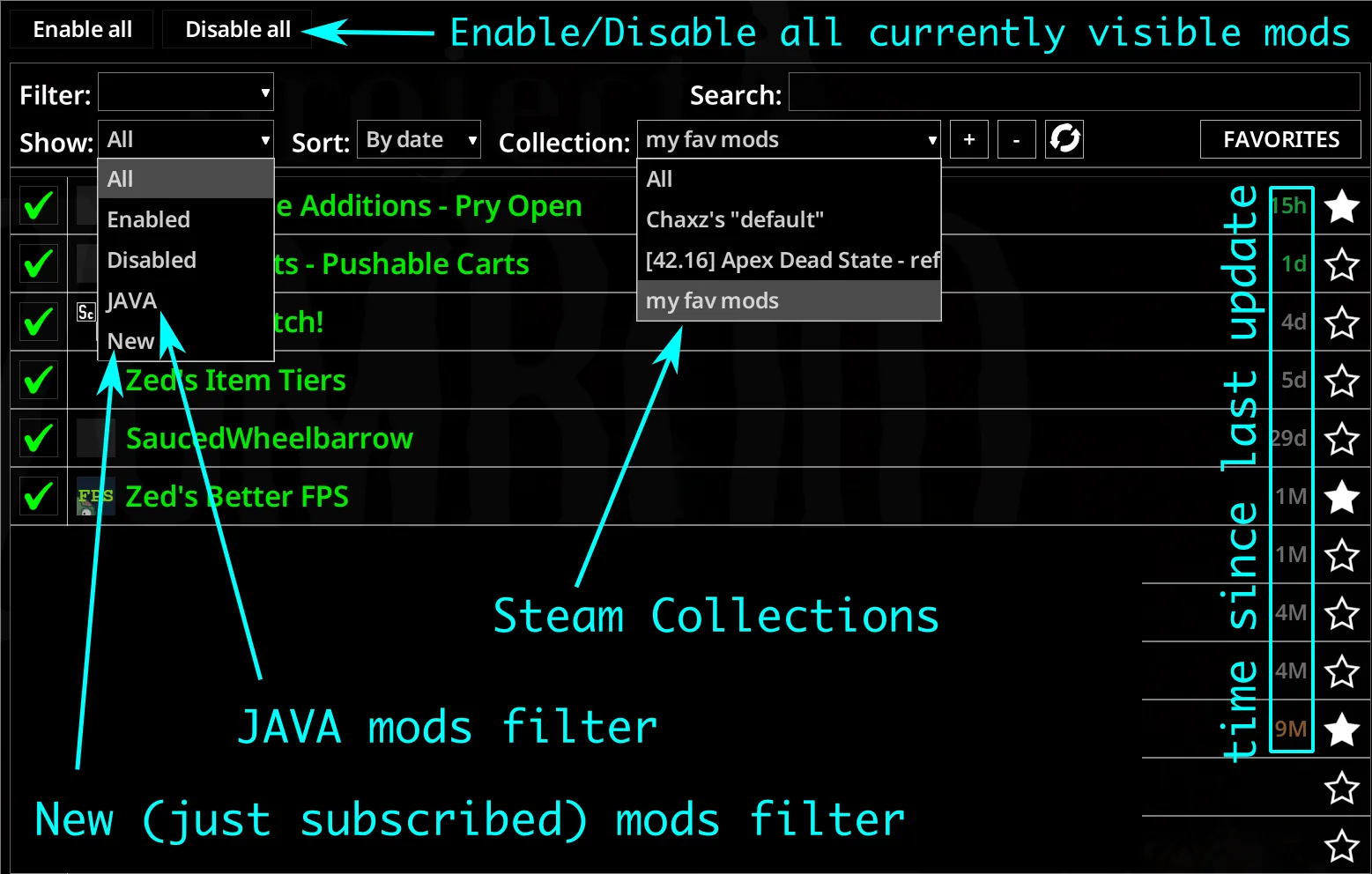Select Disabled in the Show list
Image resolution: width=1372 pixels, height=874 pixels.
coord(152,260)
